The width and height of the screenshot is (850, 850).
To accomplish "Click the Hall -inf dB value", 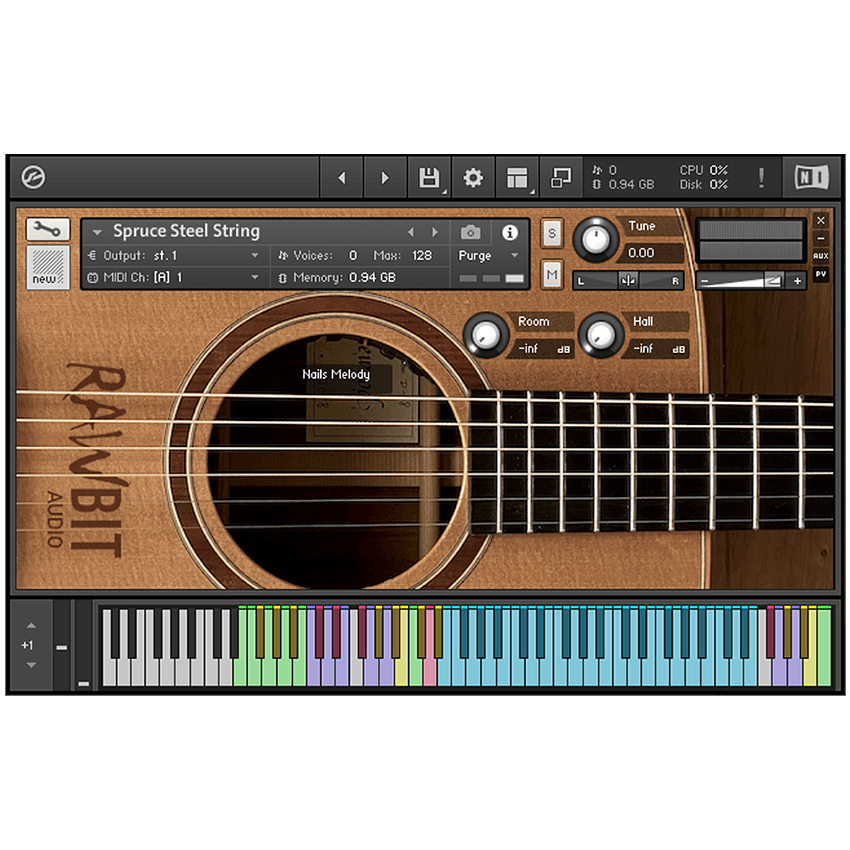I will [x=659, y=349].
